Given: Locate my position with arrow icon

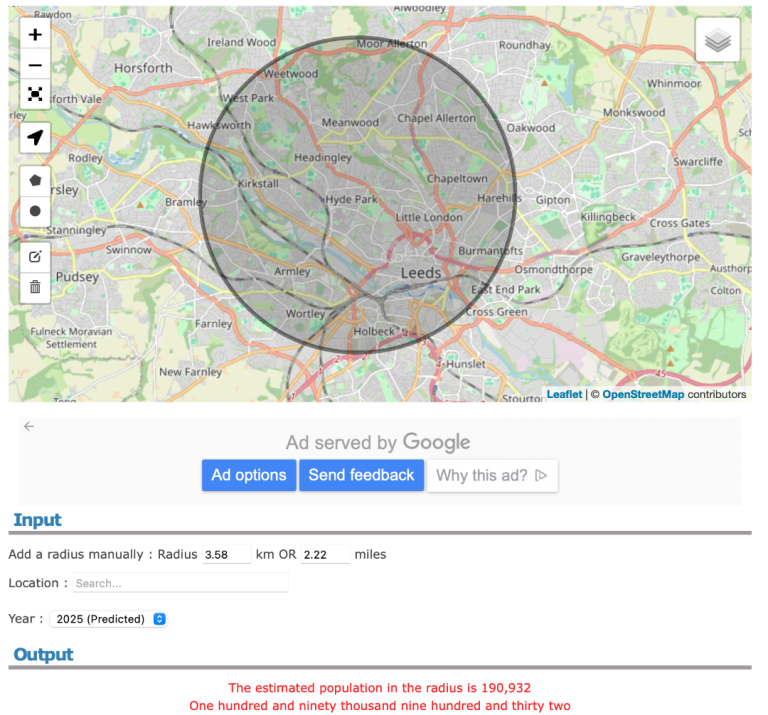Looking at the screenshot, I should point(35,138).
